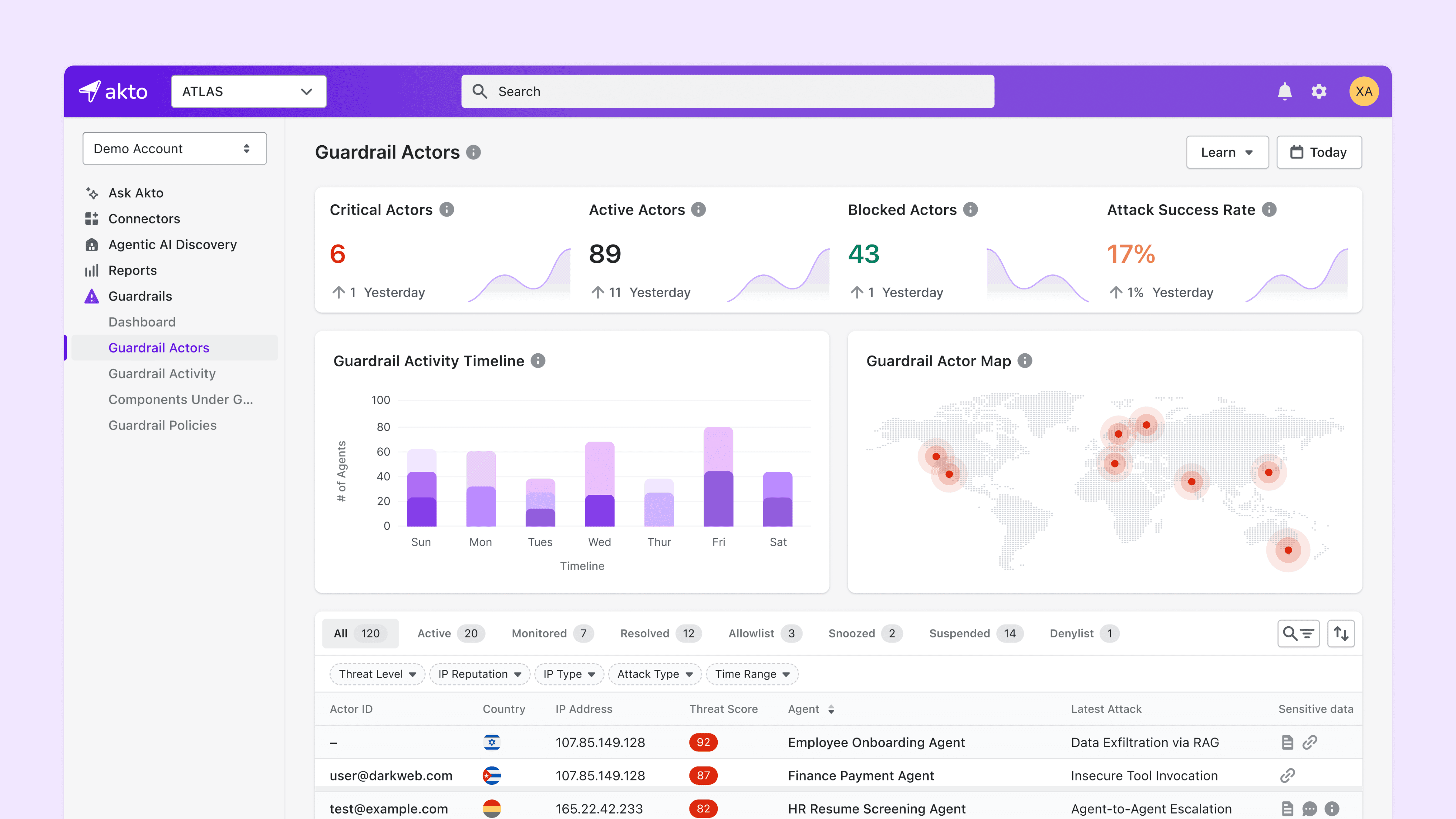Open settings gear in header
1456x819 pixels.
coord(1319,92)
